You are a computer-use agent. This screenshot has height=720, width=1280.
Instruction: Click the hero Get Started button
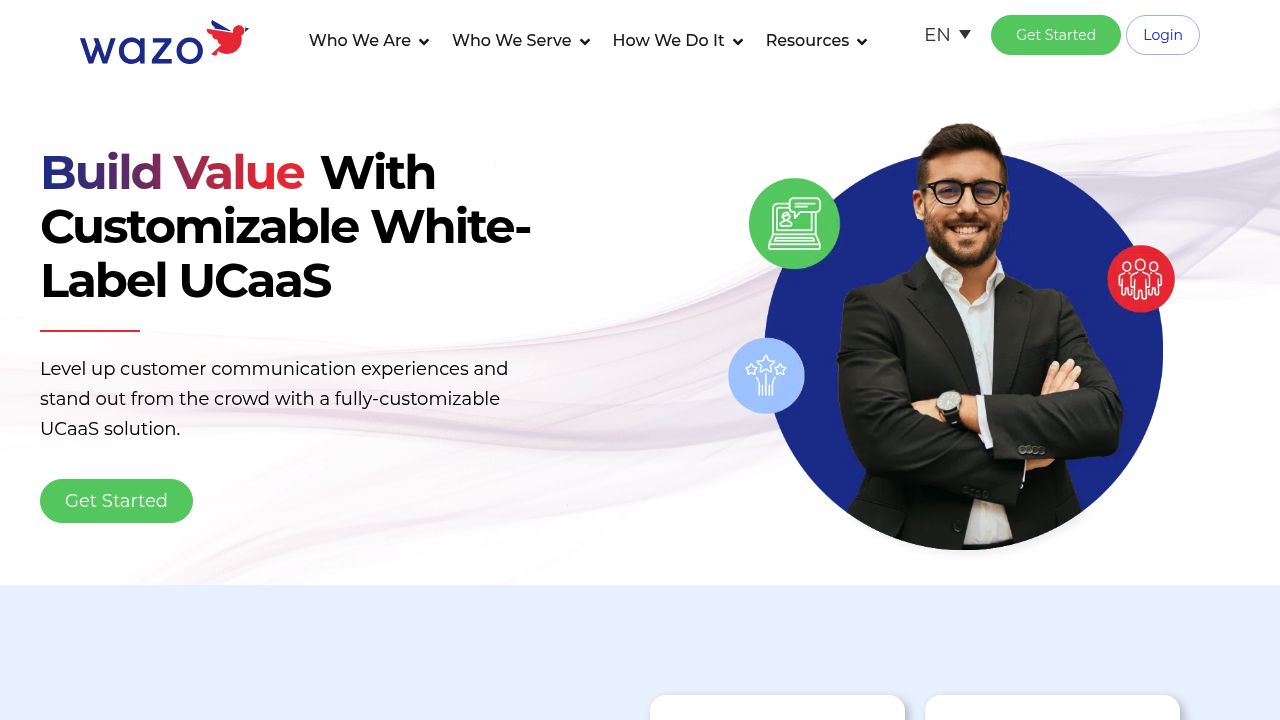click(116, 501)
